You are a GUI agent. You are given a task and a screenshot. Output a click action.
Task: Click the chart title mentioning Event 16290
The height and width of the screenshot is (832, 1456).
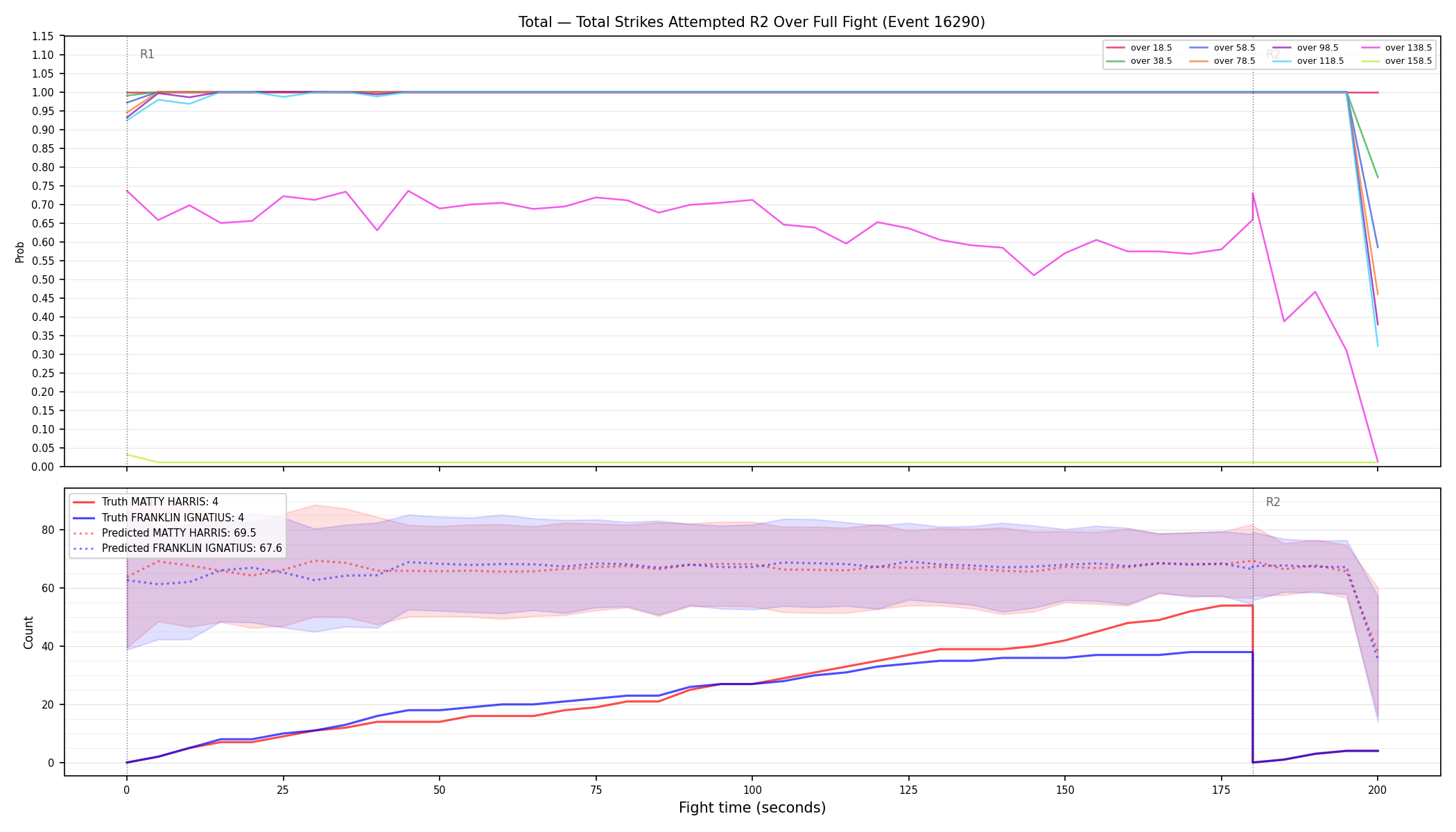pos(752,22)
